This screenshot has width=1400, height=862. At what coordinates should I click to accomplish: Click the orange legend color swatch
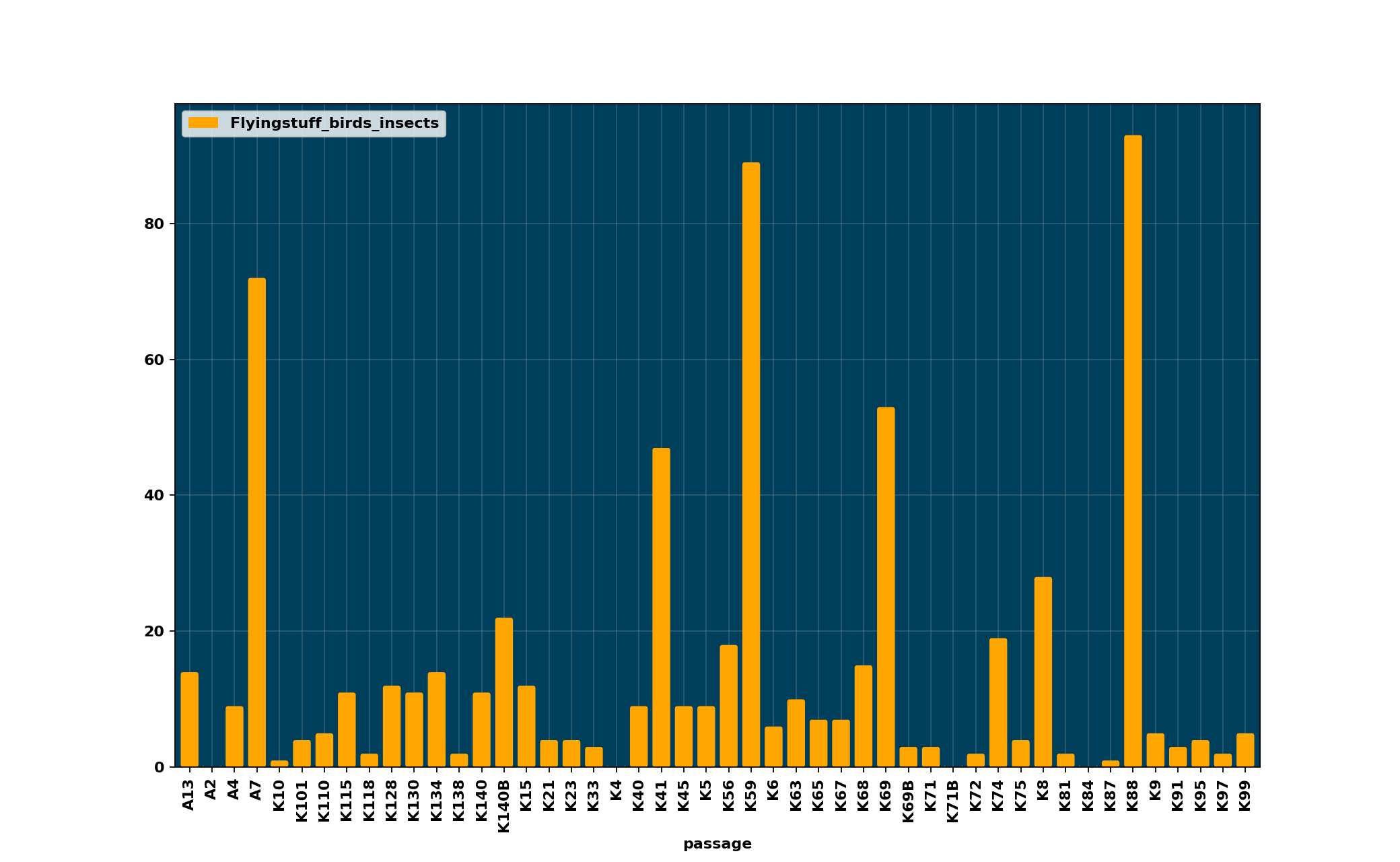(203, 123)
